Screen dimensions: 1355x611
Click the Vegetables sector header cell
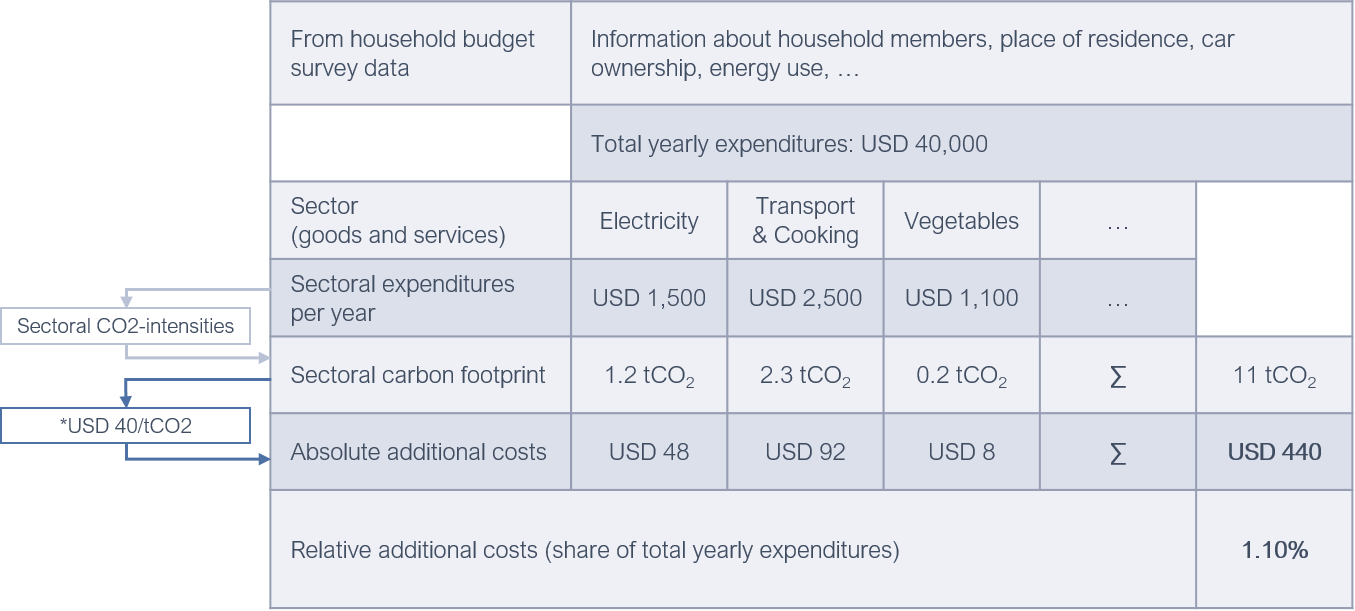961,221
